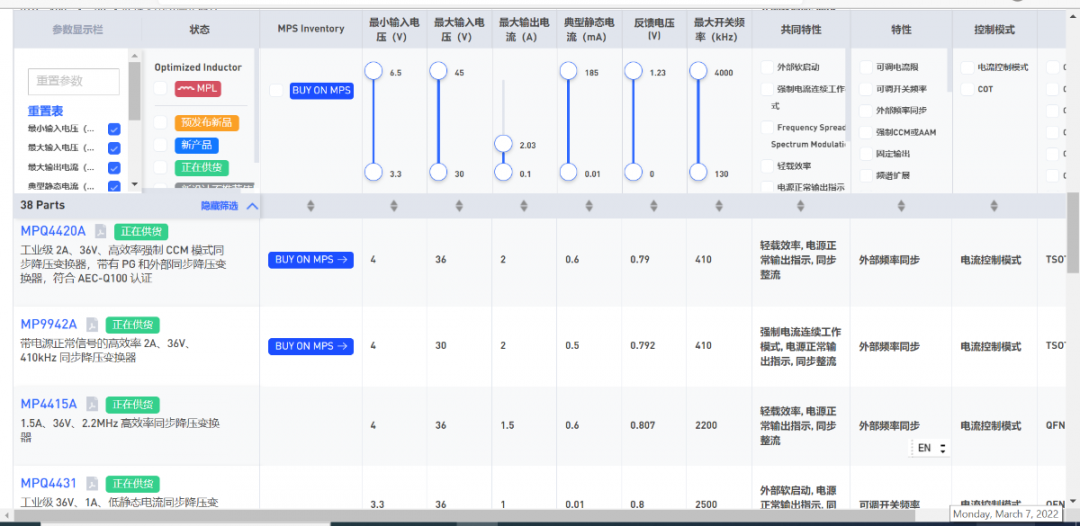Viewport: 1080px width, 526px height.
Task: Click the 隐藏筛选 hide filters link
Action: coord(219,205)
